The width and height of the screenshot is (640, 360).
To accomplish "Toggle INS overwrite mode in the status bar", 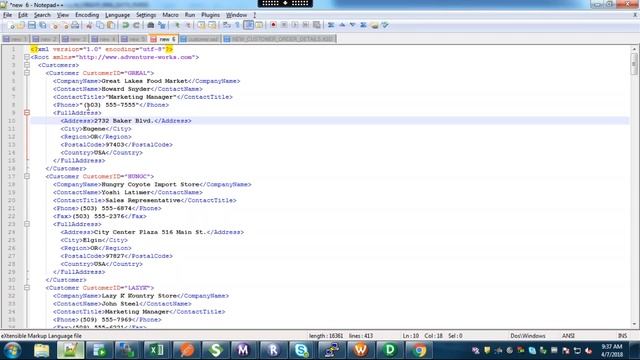I will click(x=622, y=336).
